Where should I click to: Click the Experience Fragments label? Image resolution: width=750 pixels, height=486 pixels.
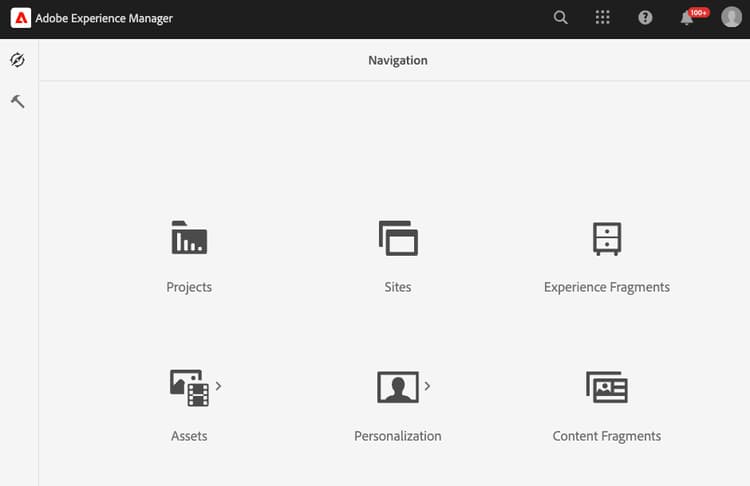607,287
